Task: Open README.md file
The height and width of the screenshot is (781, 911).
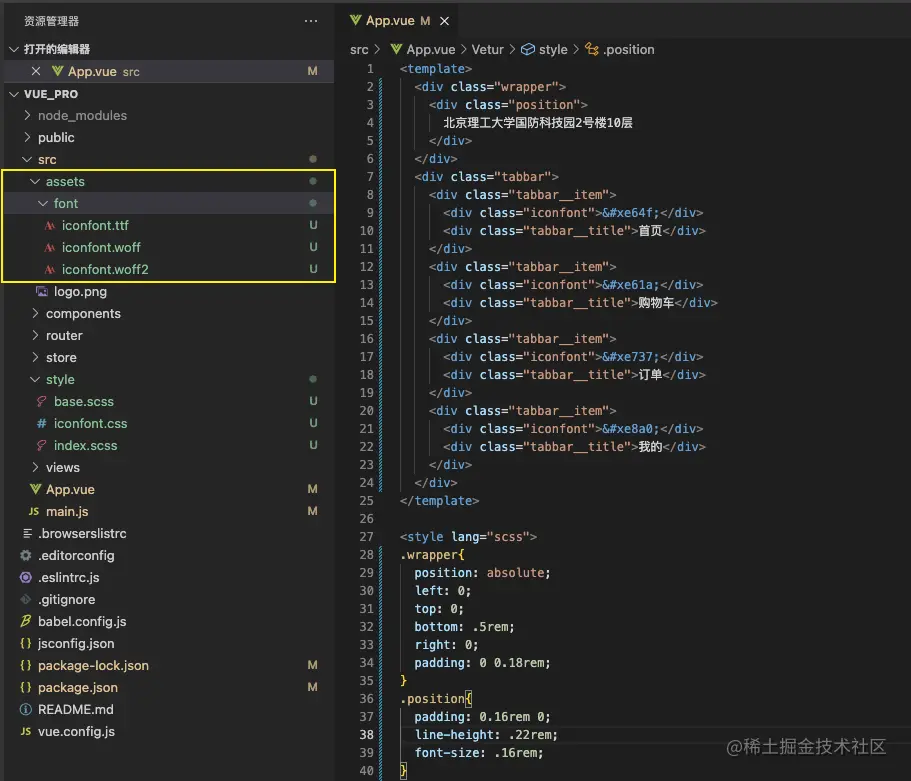Action: [76, 710]
